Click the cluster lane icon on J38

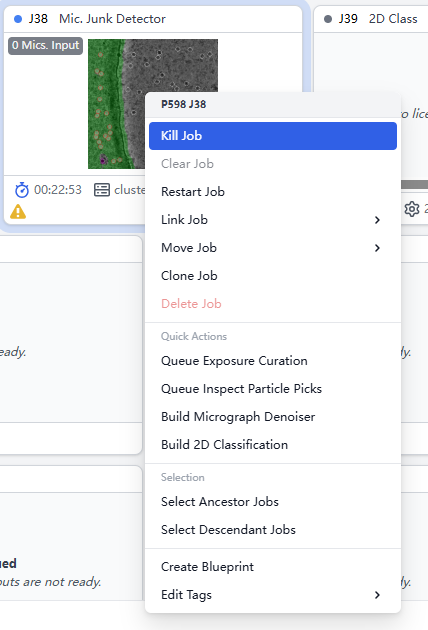102,190
